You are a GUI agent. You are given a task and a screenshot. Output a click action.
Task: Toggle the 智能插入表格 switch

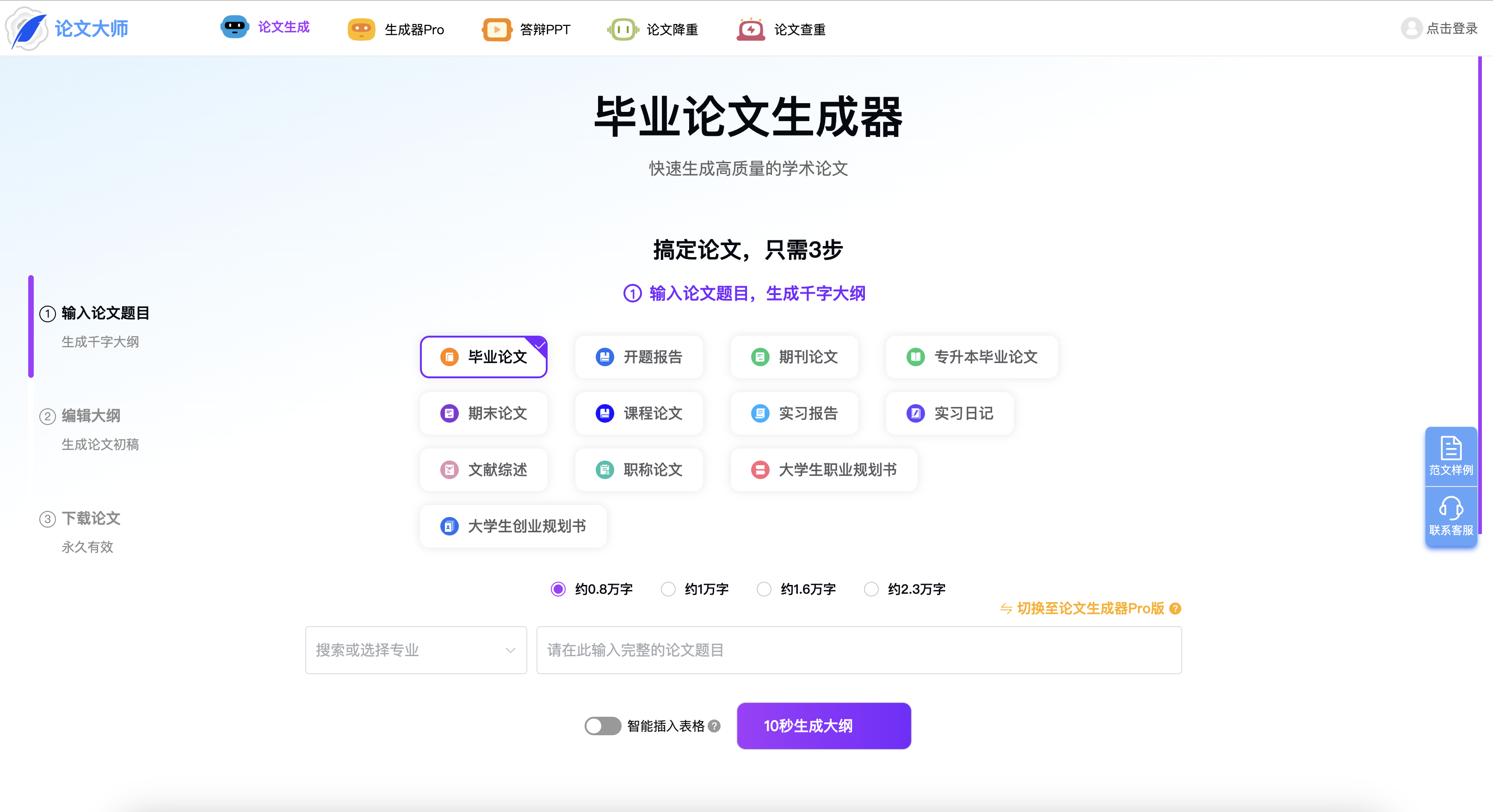[x=602, y=726]
